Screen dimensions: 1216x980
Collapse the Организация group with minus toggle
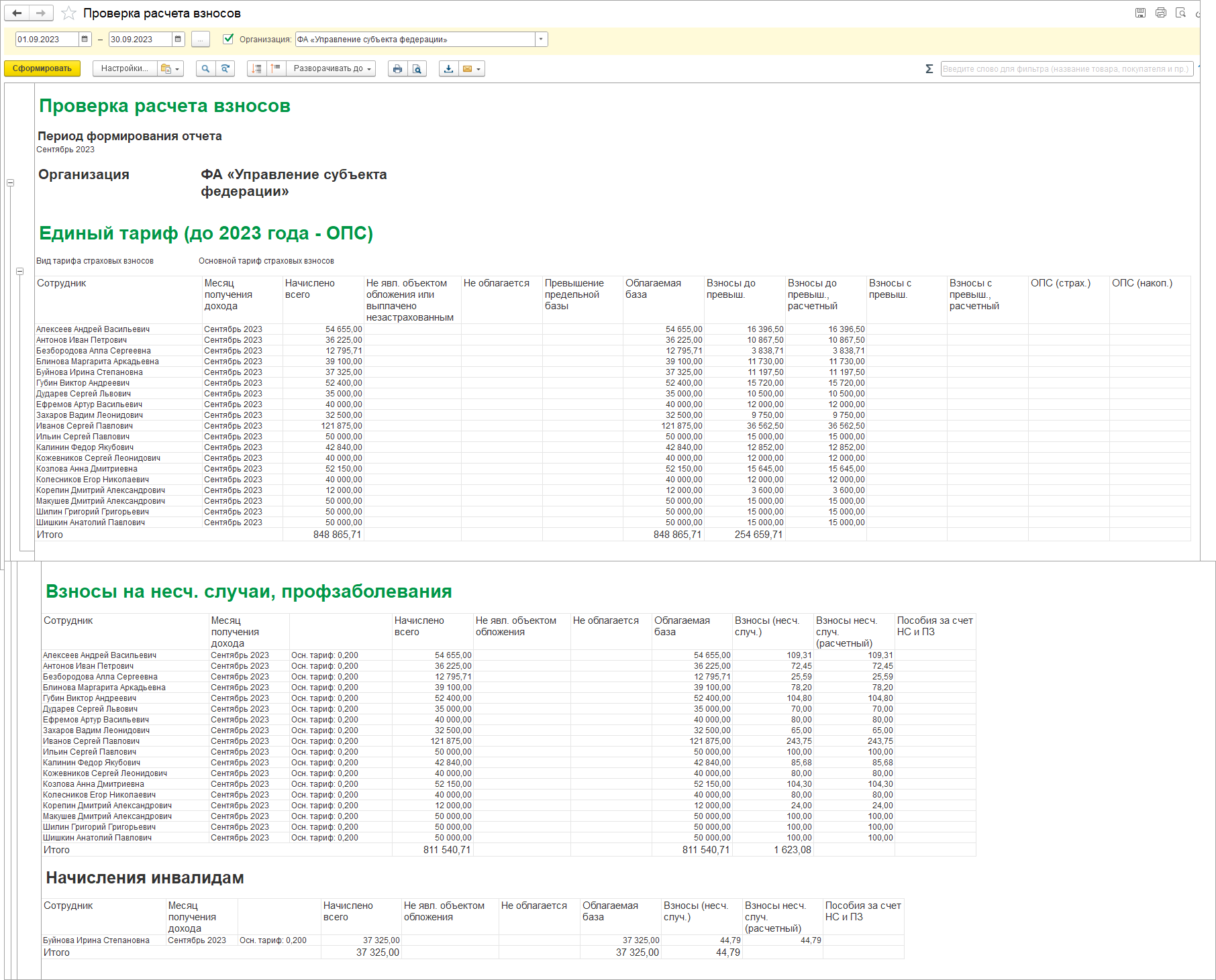coord(10,182)
